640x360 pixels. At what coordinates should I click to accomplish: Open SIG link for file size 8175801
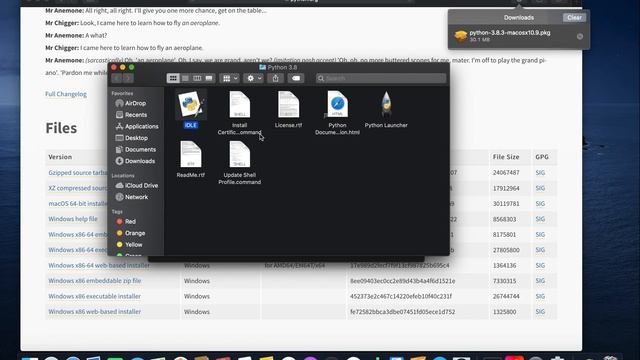[540, 235]
